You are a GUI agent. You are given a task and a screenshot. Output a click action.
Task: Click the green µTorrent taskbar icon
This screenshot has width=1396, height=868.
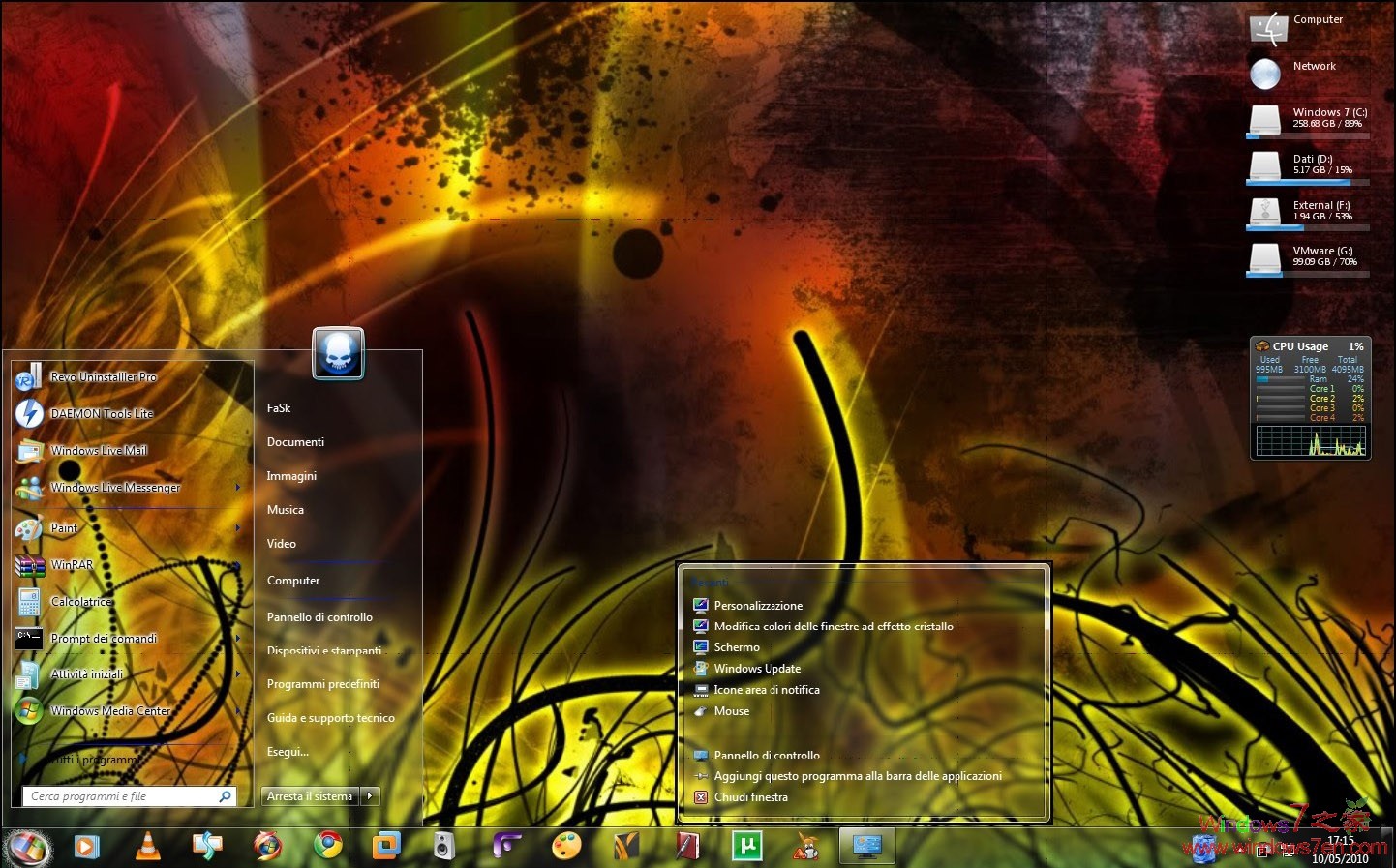tap(746, 847)
